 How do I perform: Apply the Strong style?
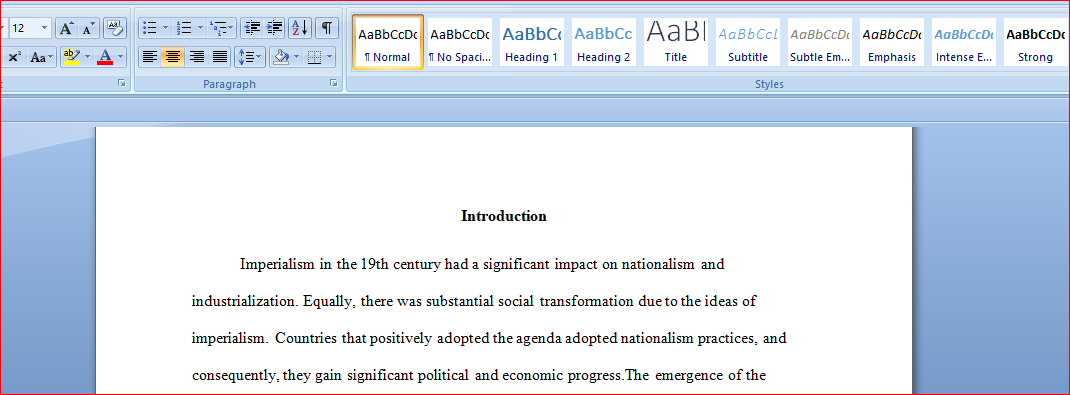click(1035, 42)
